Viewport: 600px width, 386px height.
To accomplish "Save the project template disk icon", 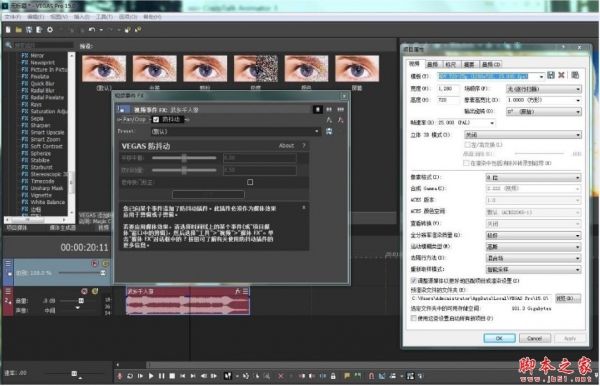I will [551, 75].
